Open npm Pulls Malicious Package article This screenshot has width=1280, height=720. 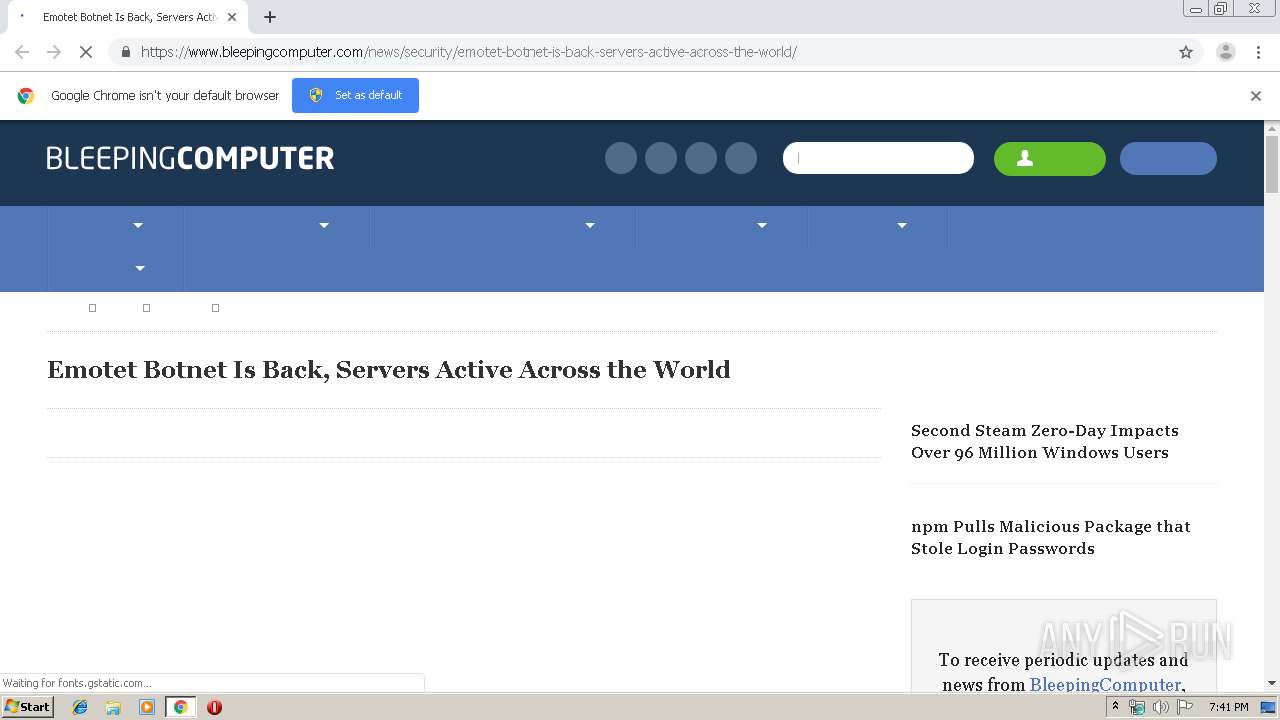click(x=1051, y=537)
